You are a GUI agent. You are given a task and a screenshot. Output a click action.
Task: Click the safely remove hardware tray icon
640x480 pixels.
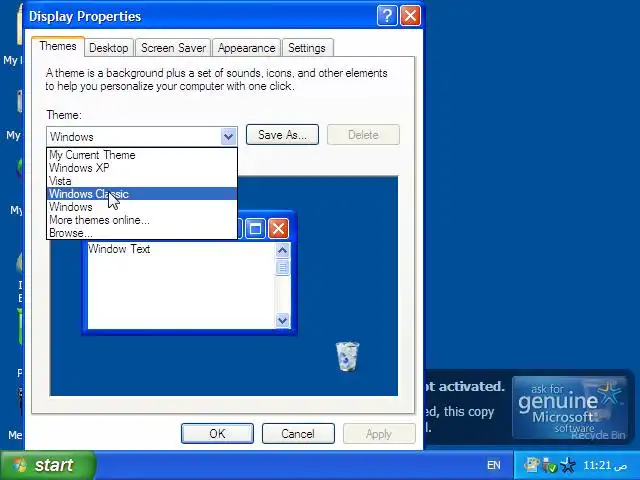(x=549, y=465)
